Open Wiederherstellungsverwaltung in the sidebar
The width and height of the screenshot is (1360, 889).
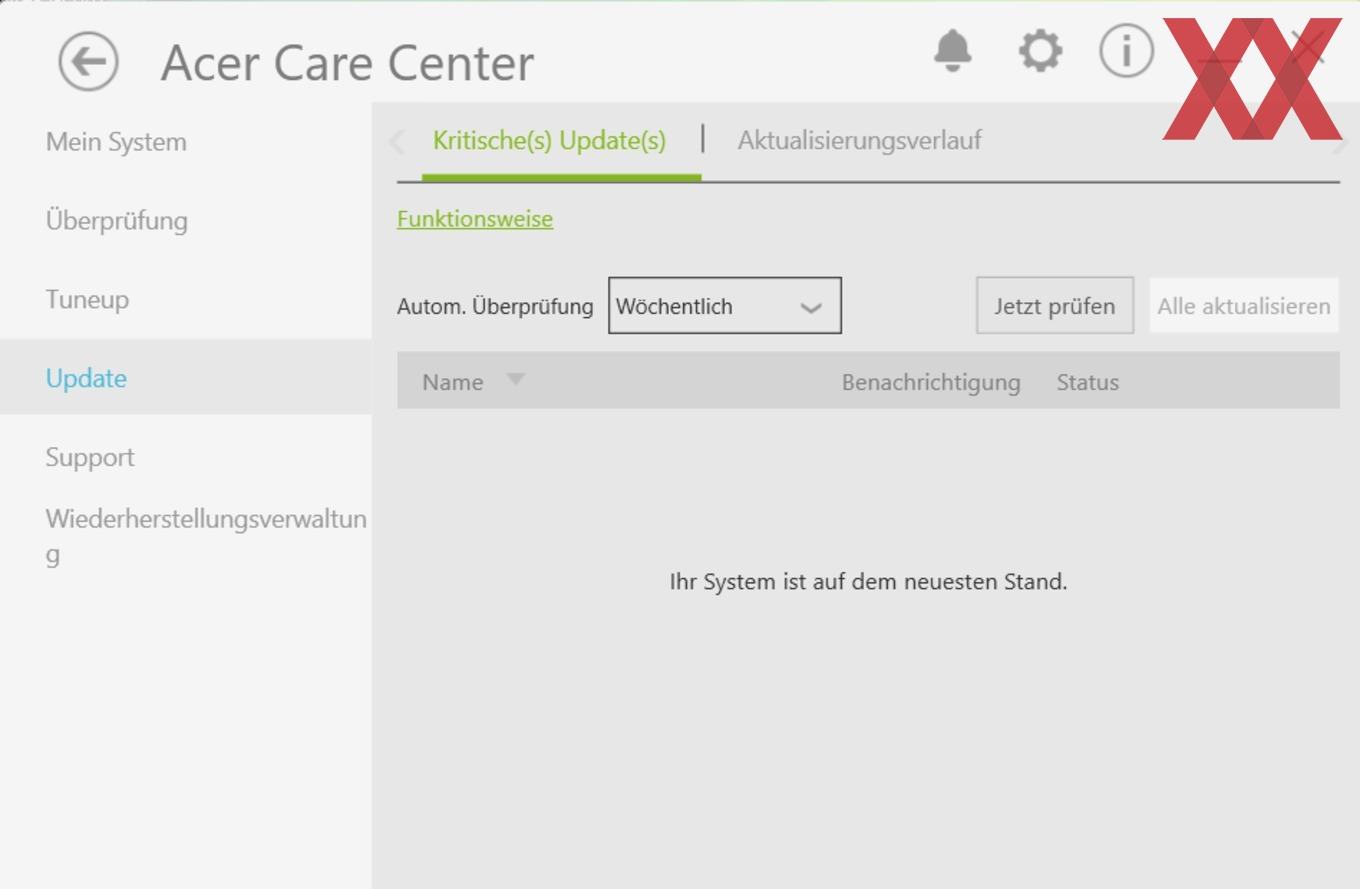[205, 535]
